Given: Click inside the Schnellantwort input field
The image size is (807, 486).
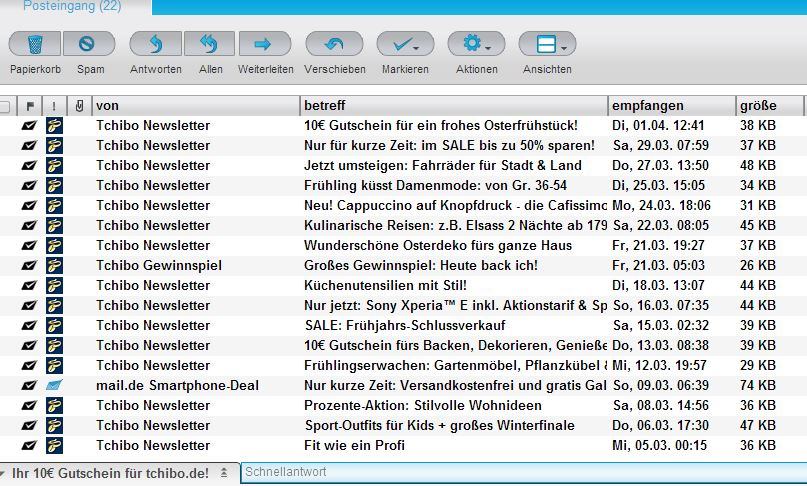Looking at the screenshot, I should 524,473.
